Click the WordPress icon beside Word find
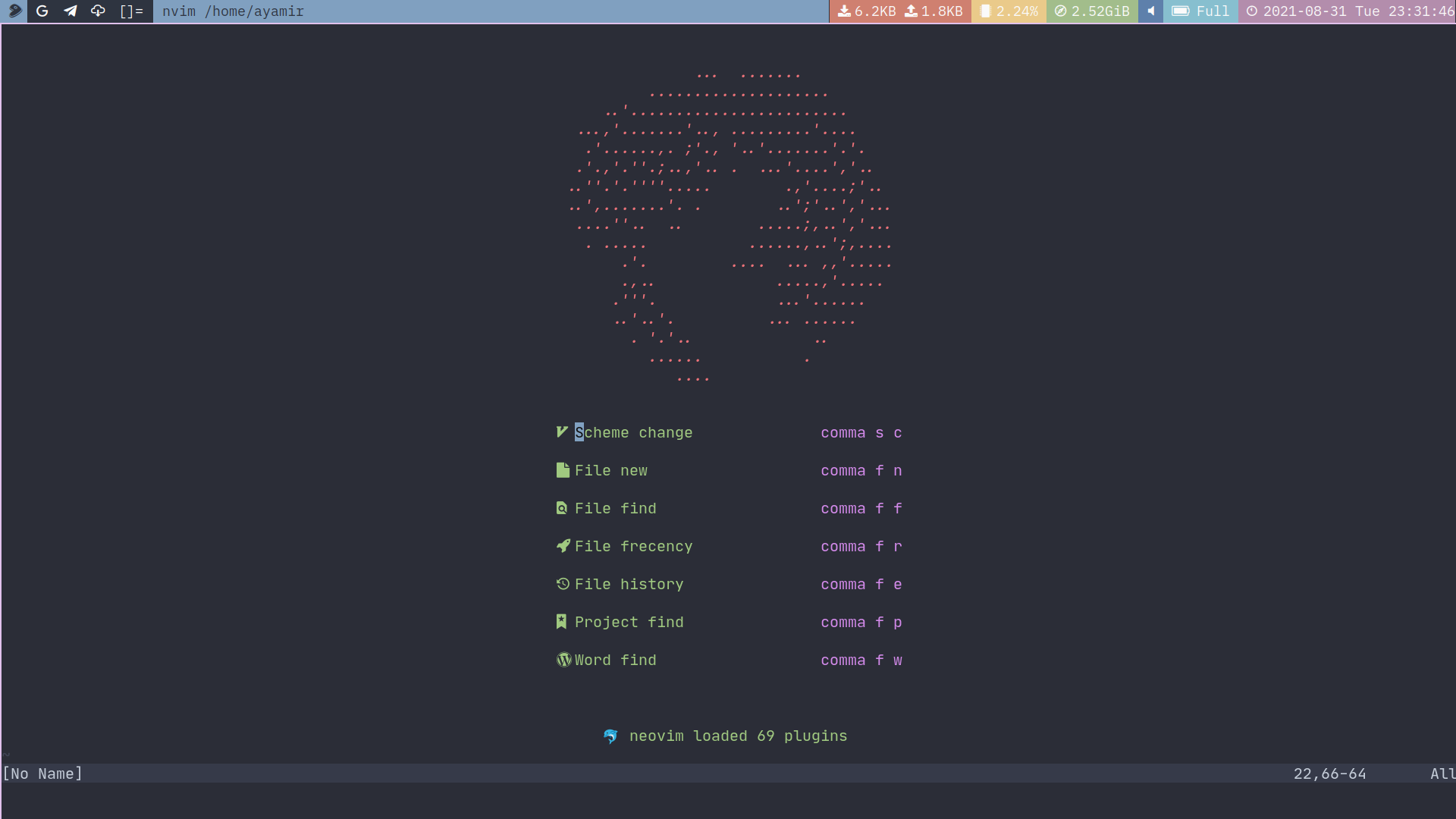 tap(563, 660)
